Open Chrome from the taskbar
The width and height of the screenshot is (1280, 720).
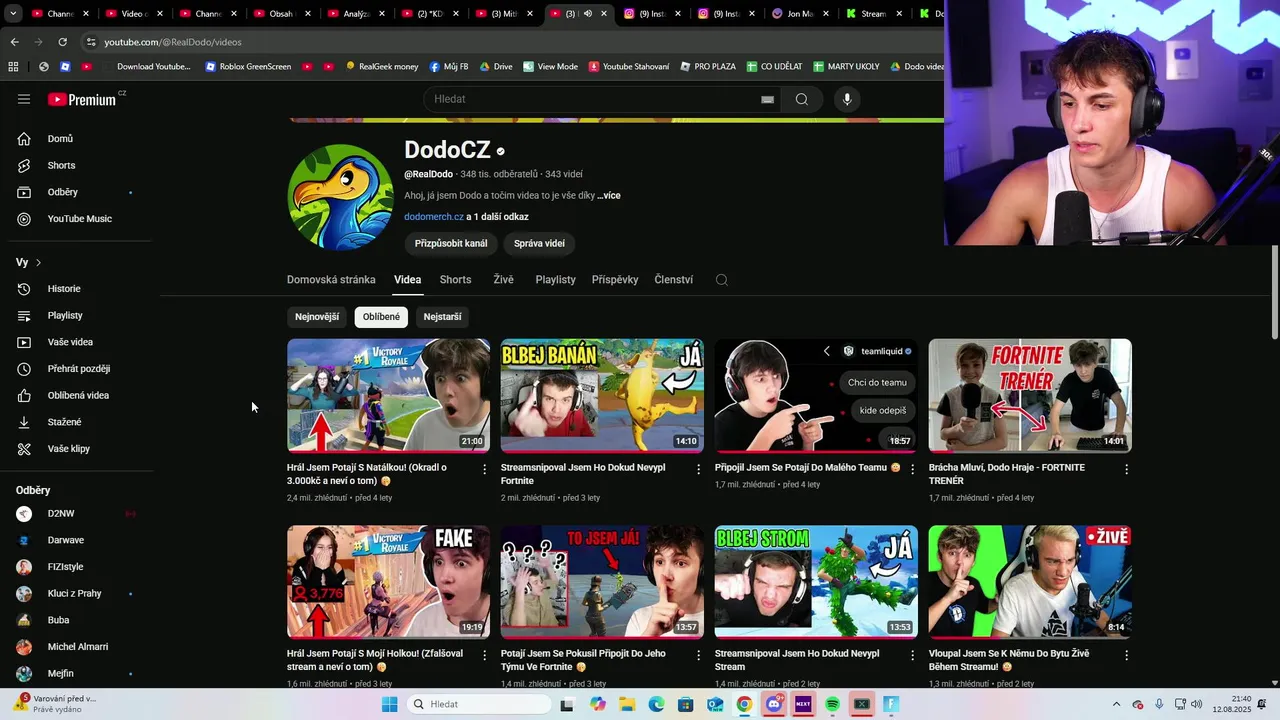pyautogui.click(x=744, y=704)
